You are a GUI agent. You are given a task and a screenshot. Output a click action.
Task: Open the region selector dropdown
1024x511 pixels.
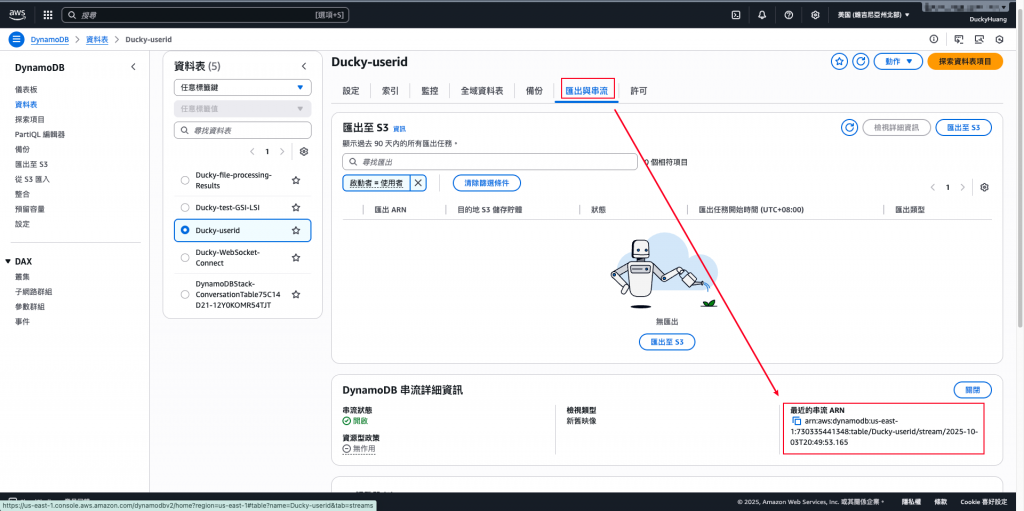[x=874, y=15]
